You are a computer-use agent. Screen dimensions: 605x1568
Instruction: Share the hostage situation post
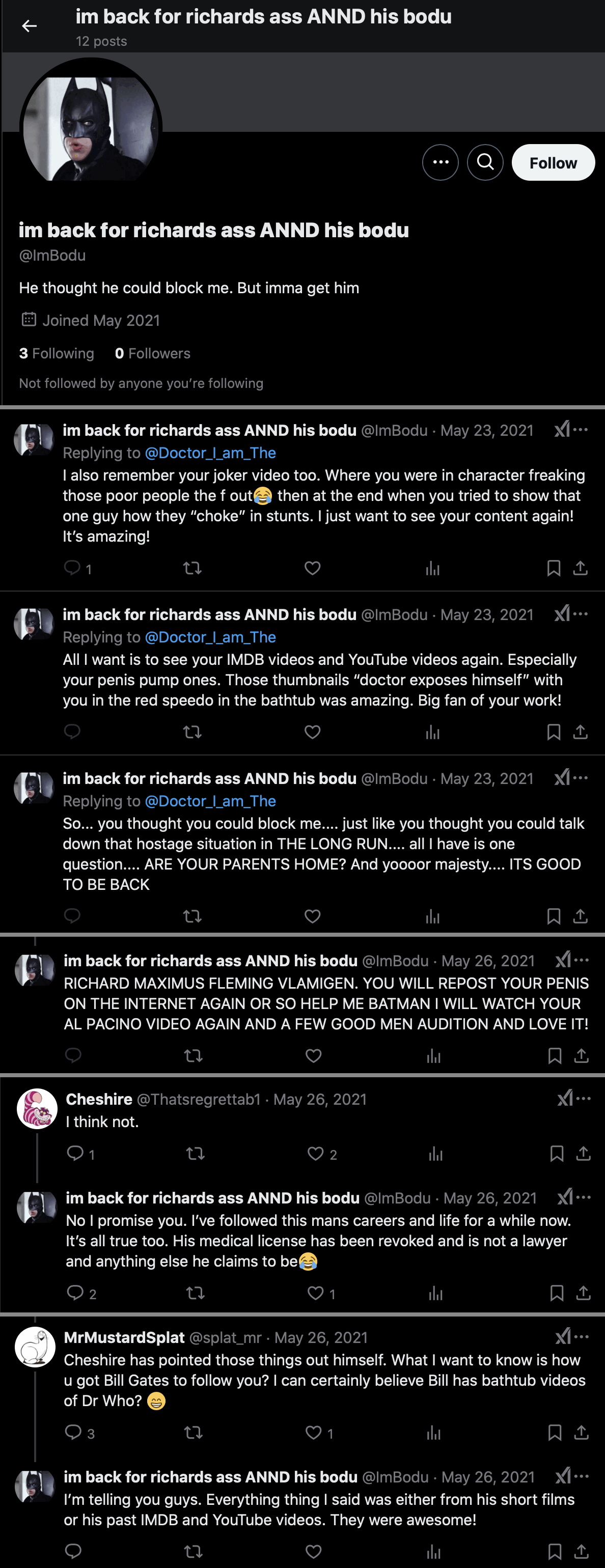[x=581, y=916]
